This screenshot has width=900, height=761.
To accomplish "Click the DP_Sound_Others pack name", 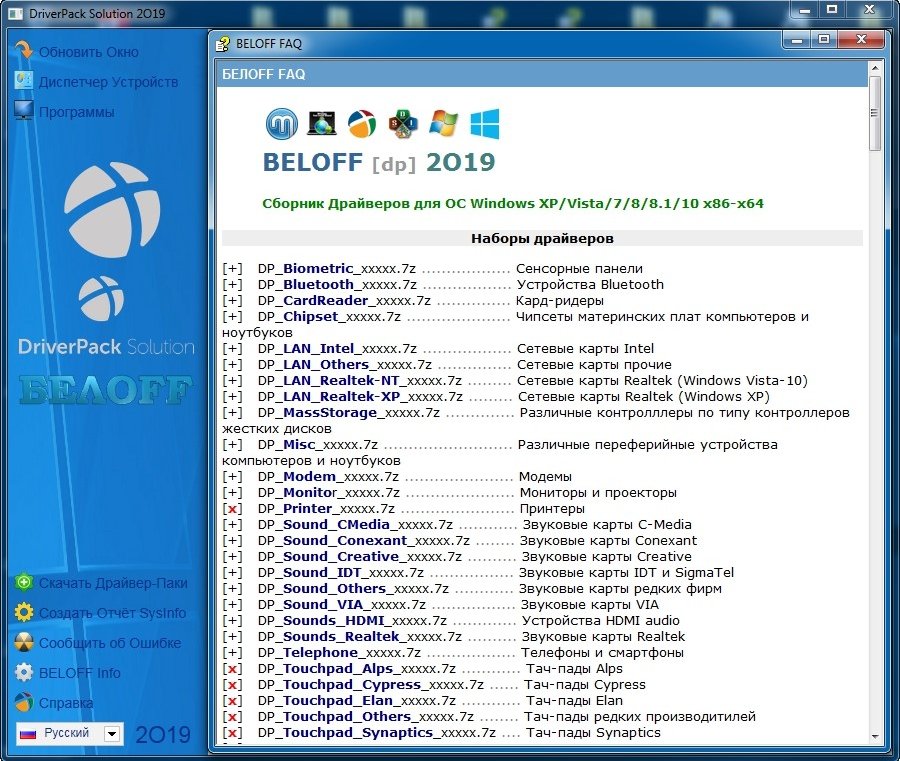I will [354, 589].
